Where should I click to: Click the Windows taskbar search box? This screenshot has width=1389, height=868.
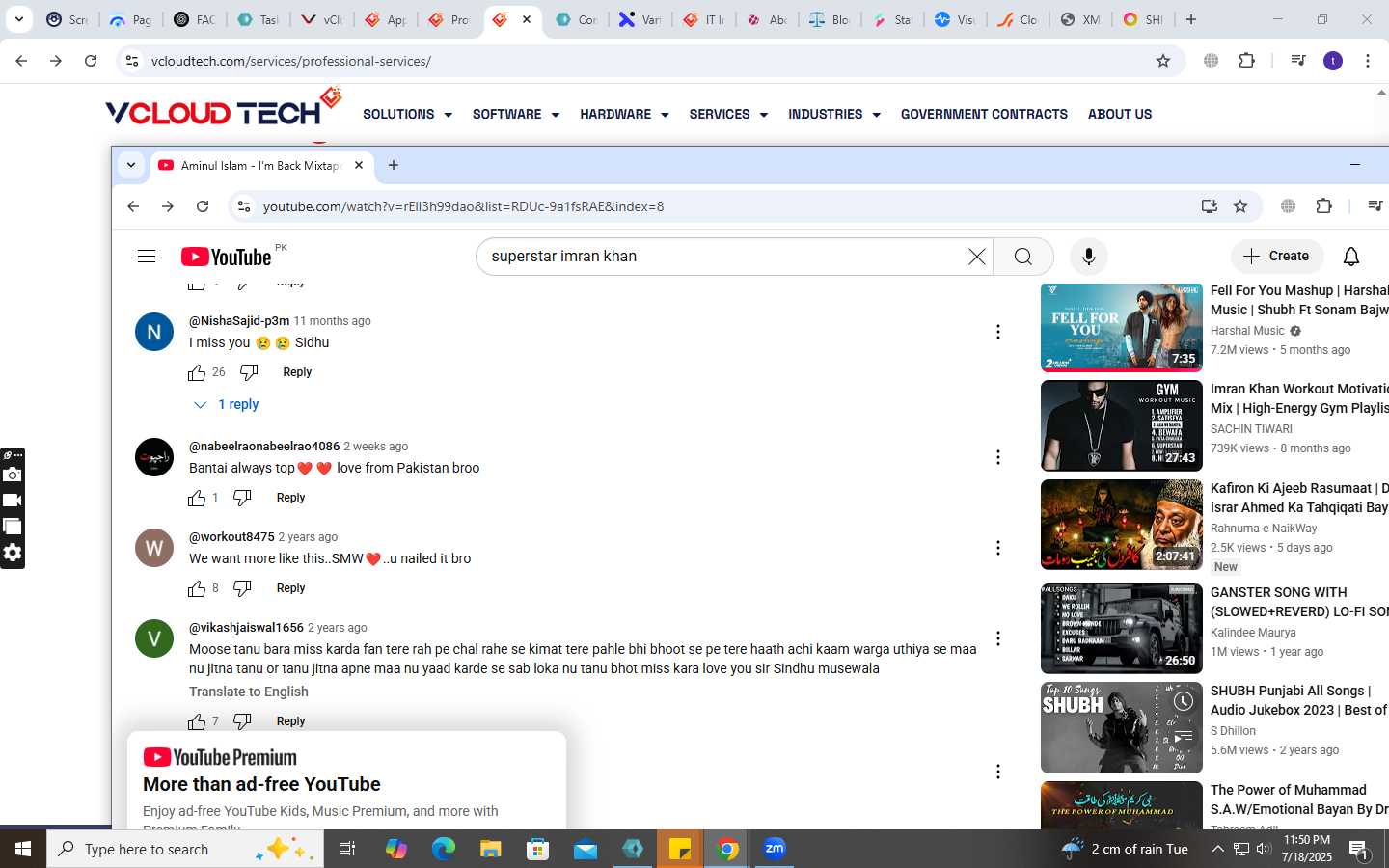pyautogui.click(x=185, y=849)
